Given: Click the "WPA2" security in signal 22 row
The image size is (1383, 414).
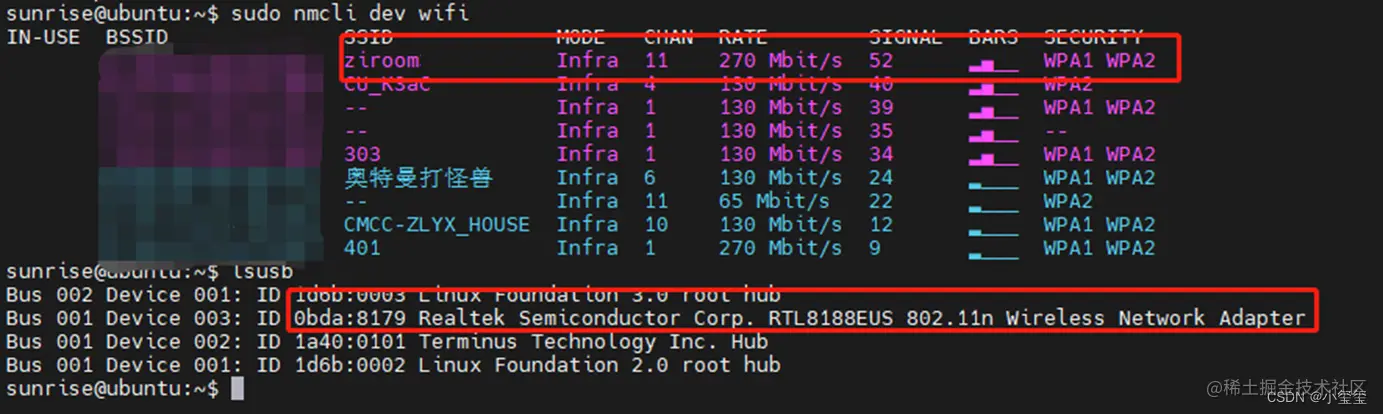Looking at the screenshot, I should tap(1068, 201).
